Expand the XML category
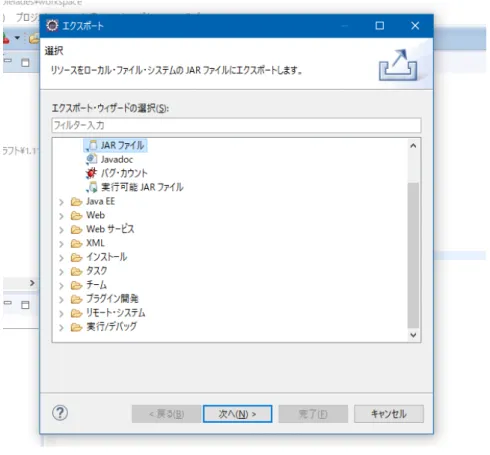Screen dimensions: 490x455 [61, 244]
